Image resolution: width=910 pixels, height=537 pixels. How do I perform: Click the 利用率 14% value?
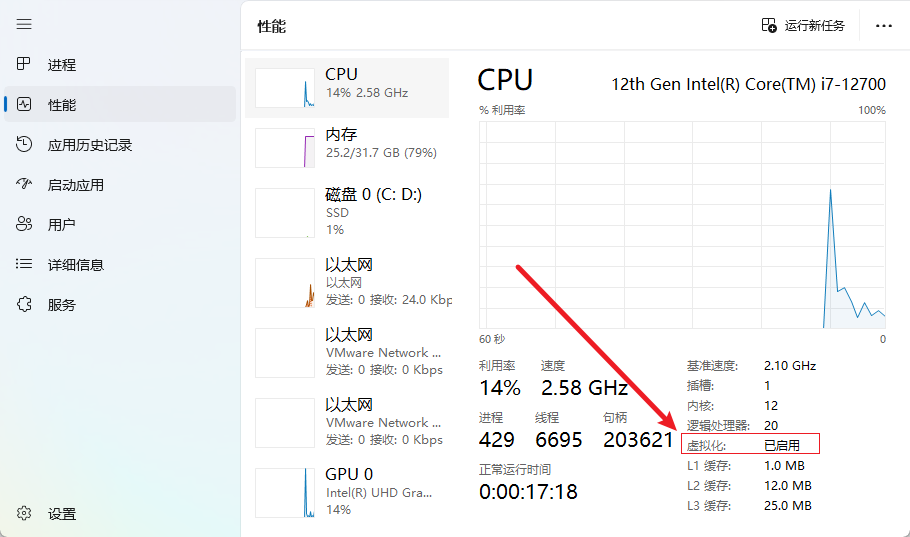point(500,388)
